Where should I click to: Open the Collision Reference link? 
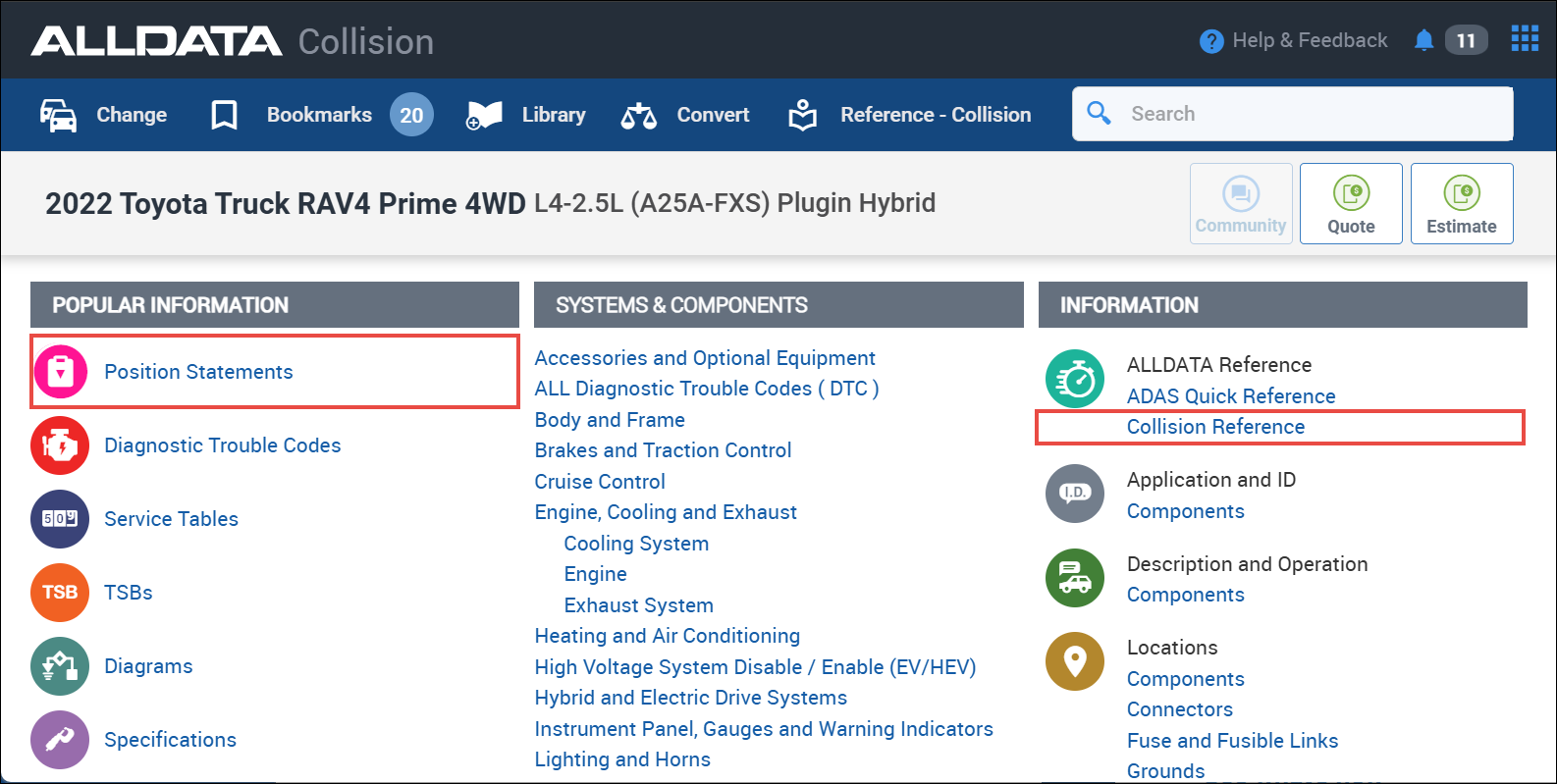[1215, 427]
